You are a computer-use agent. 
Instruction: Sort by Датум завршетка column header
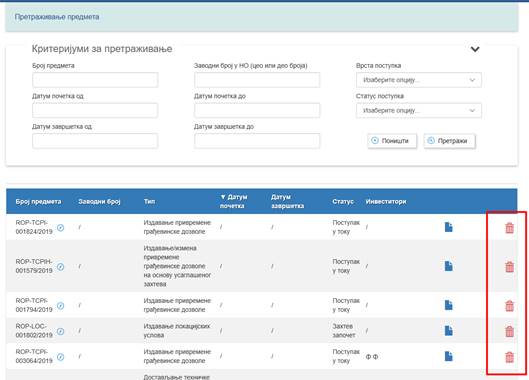click(287, 201)
